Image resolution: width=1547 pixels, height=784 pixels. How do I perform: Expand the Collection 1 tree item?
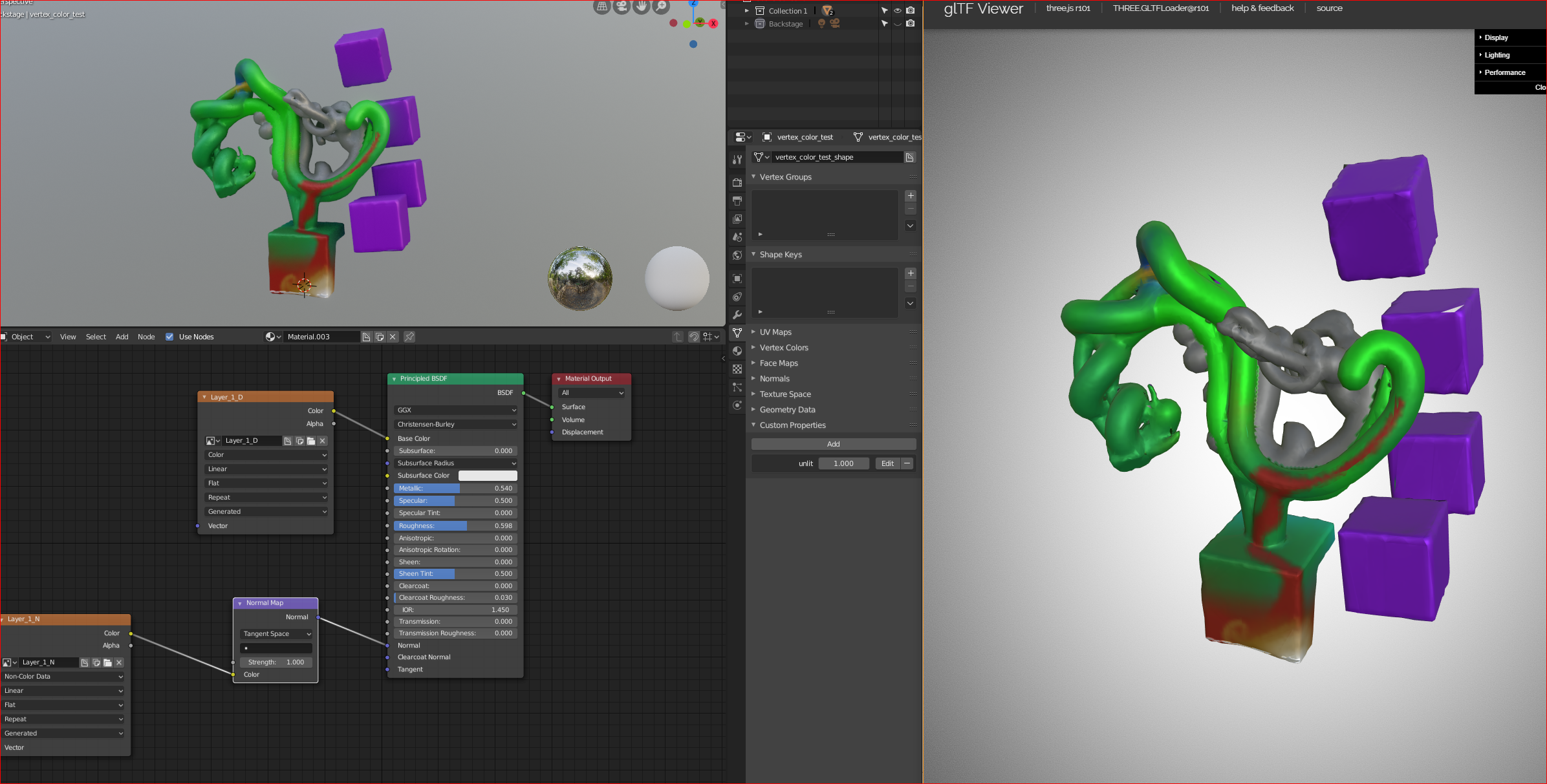(747, 10)
